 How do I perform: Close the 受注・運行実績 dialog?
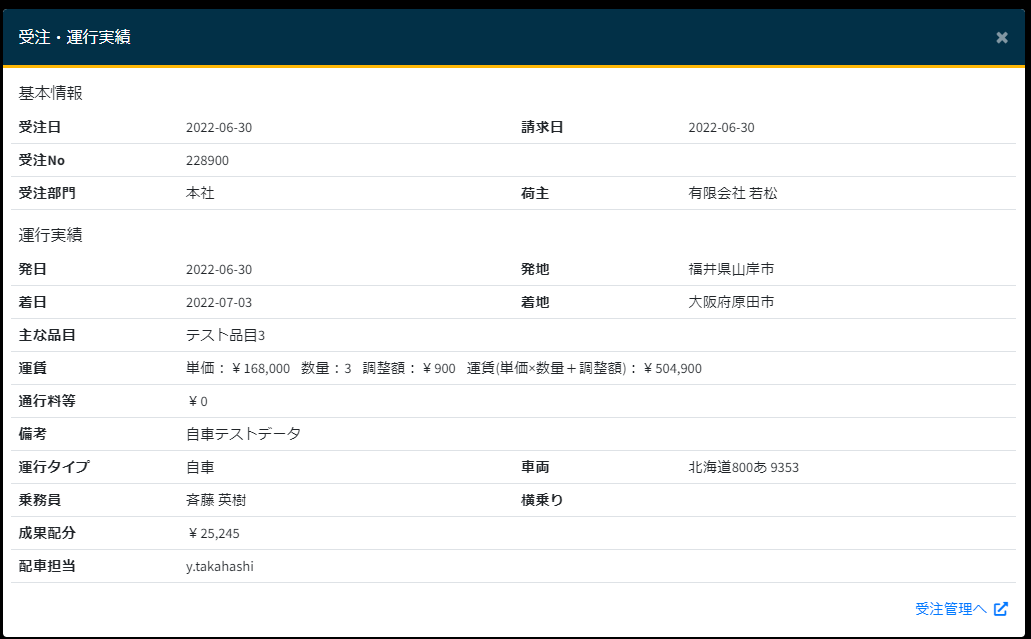[x=1001, y=38]
